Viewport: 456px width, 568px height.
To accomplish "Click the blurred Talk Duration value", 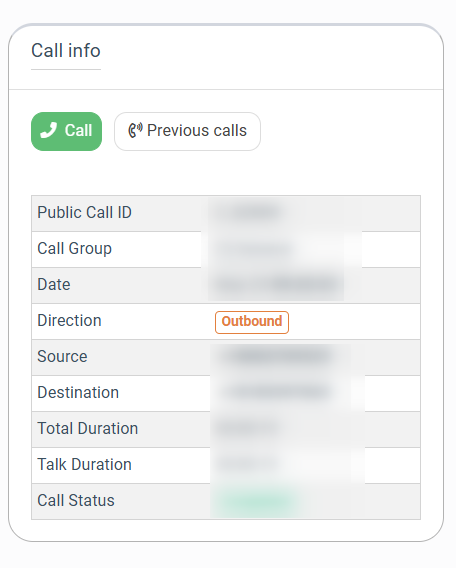I will click(247, 464).
